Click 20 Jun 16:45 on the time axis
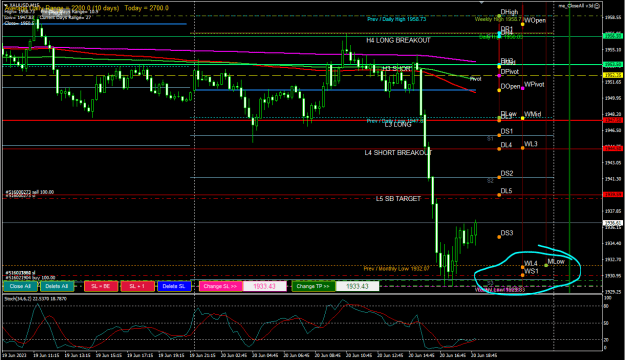The width and height of the screenshot is (625, 360). tap(452, 355)
